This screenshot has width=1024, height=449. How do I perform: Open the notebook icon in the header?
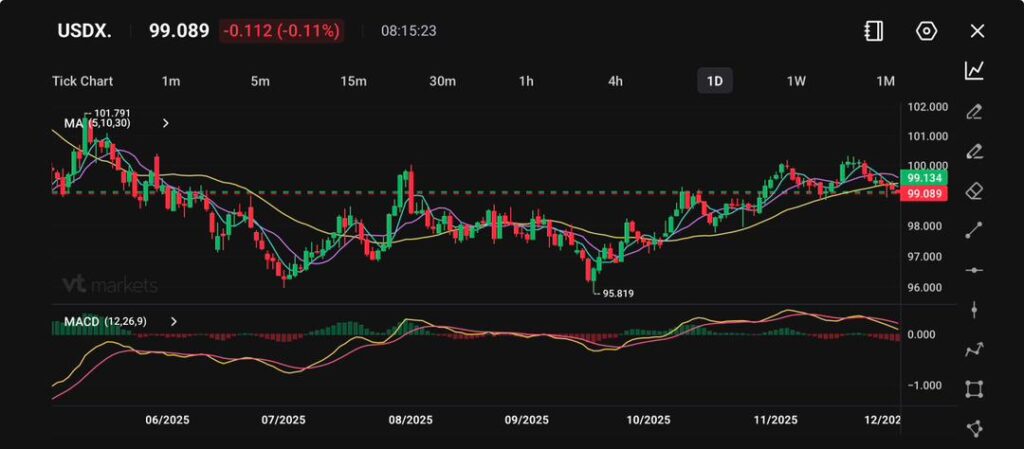873,31
